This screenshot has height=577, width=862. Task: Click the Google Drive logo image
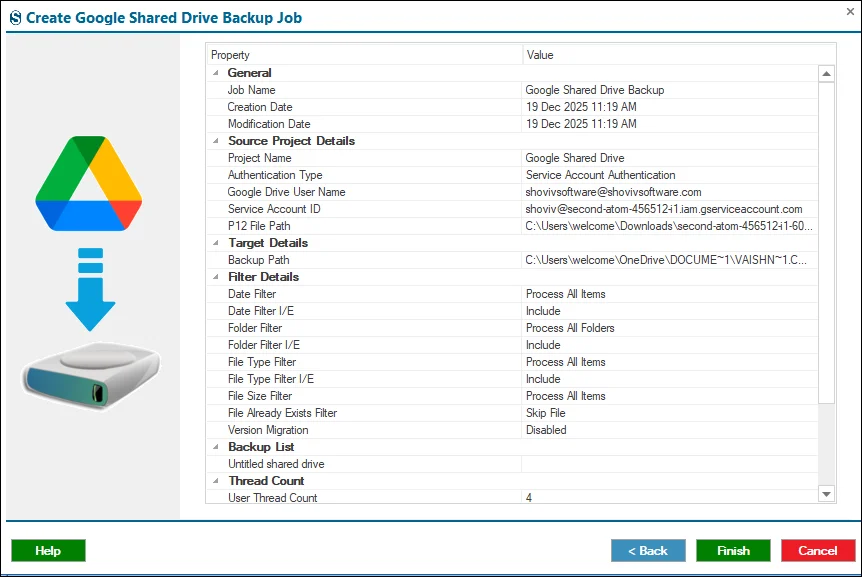pos(89,184)
